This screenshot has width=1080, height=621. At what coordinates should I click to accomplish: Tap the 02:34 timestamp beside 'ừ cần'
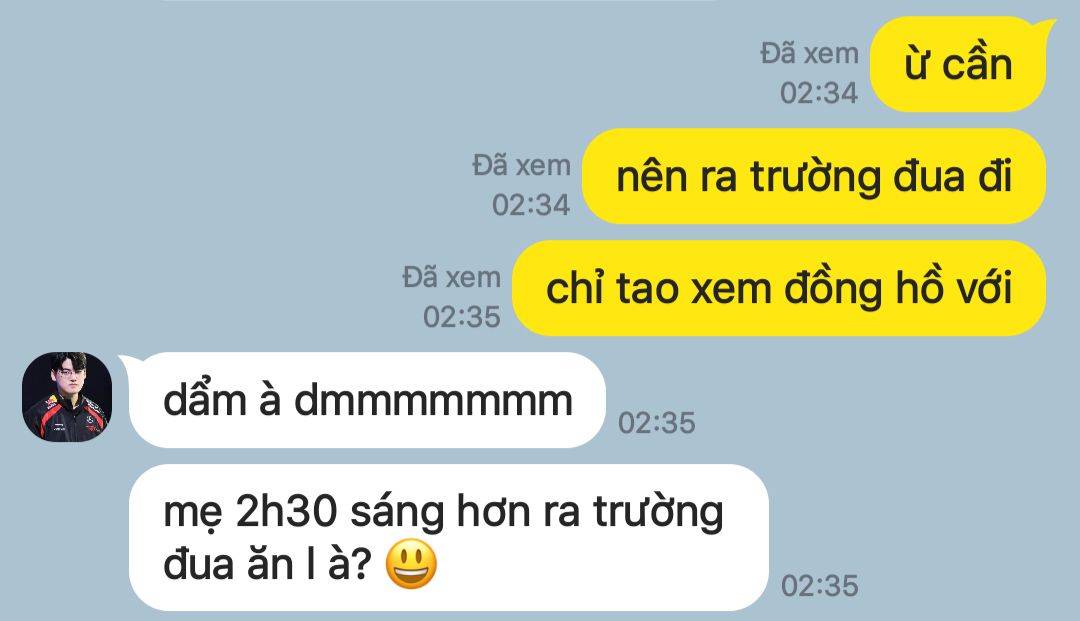click(819, 93)
